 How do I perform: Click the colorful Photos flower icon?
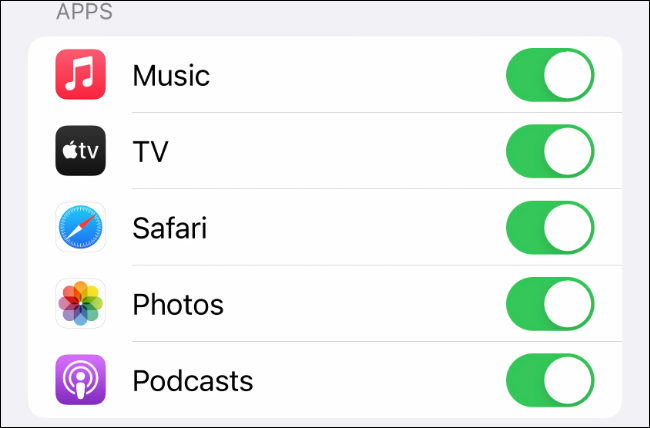(80, 303)
